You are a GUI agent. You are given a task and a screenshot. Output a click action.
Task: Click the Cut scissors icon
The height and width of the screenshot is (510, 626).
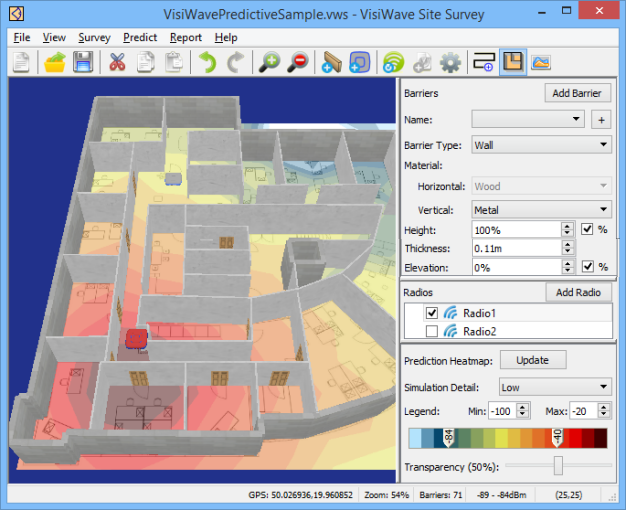[x=117, y=62]
